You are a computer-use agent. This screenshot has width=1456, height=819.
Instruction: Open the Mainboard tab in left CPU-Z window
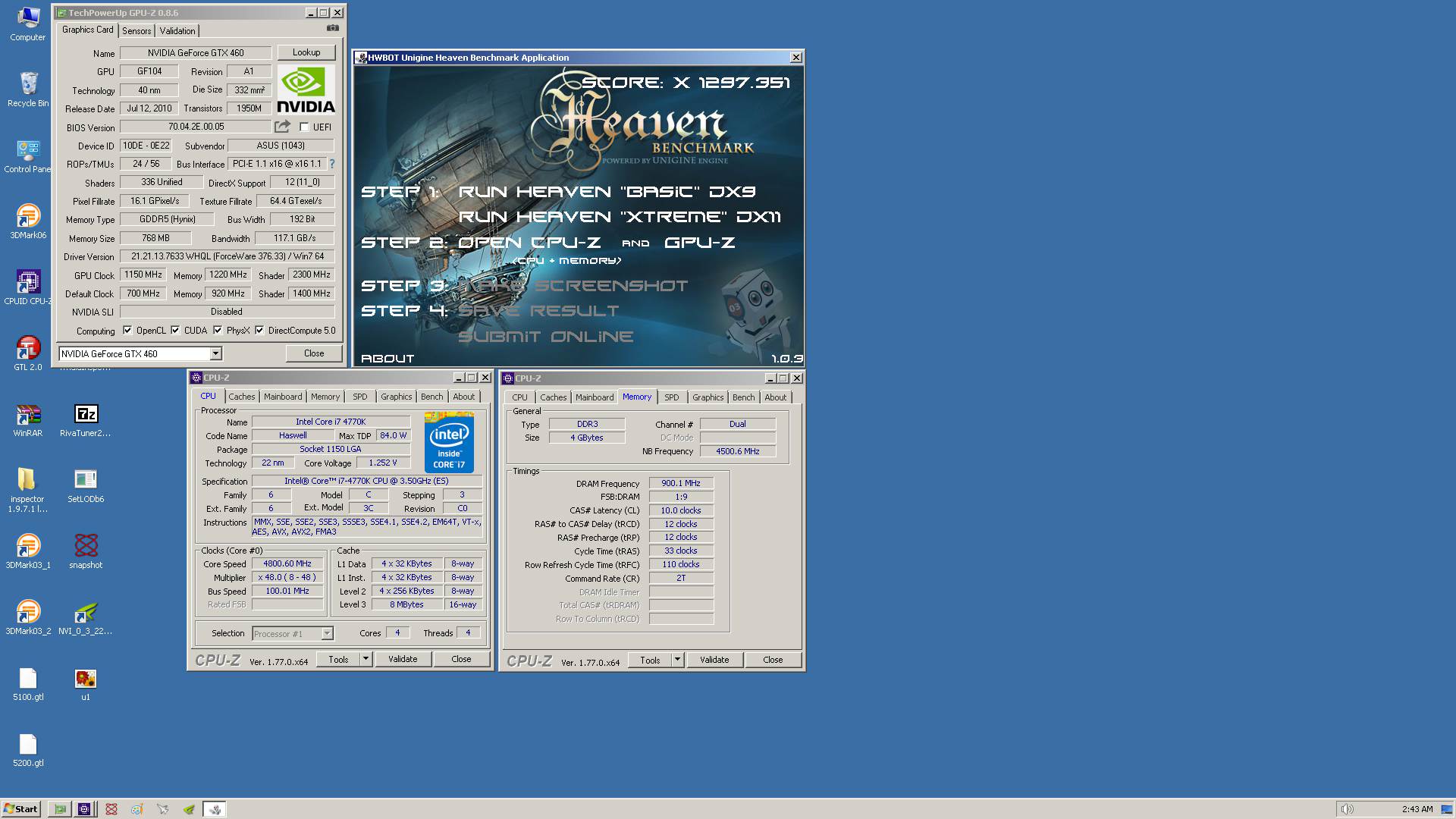[x=283, y=397]
